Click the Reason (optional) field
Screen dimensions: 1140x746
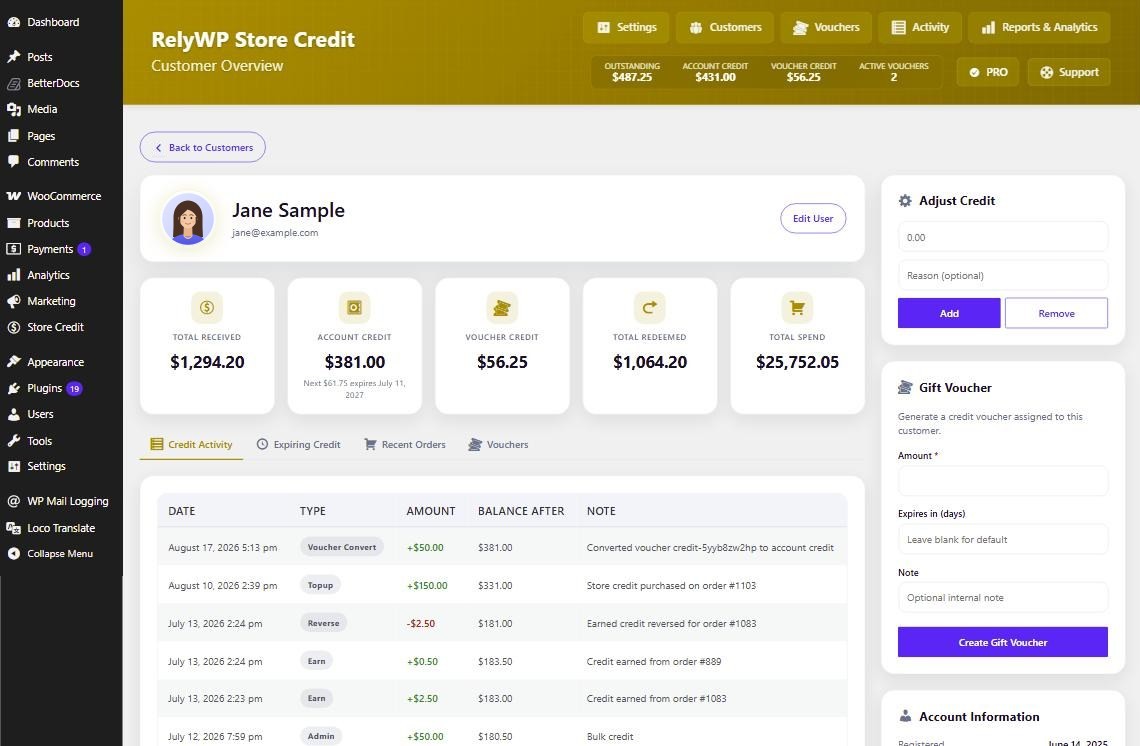pyautogui.click(x=1003, y=276)
